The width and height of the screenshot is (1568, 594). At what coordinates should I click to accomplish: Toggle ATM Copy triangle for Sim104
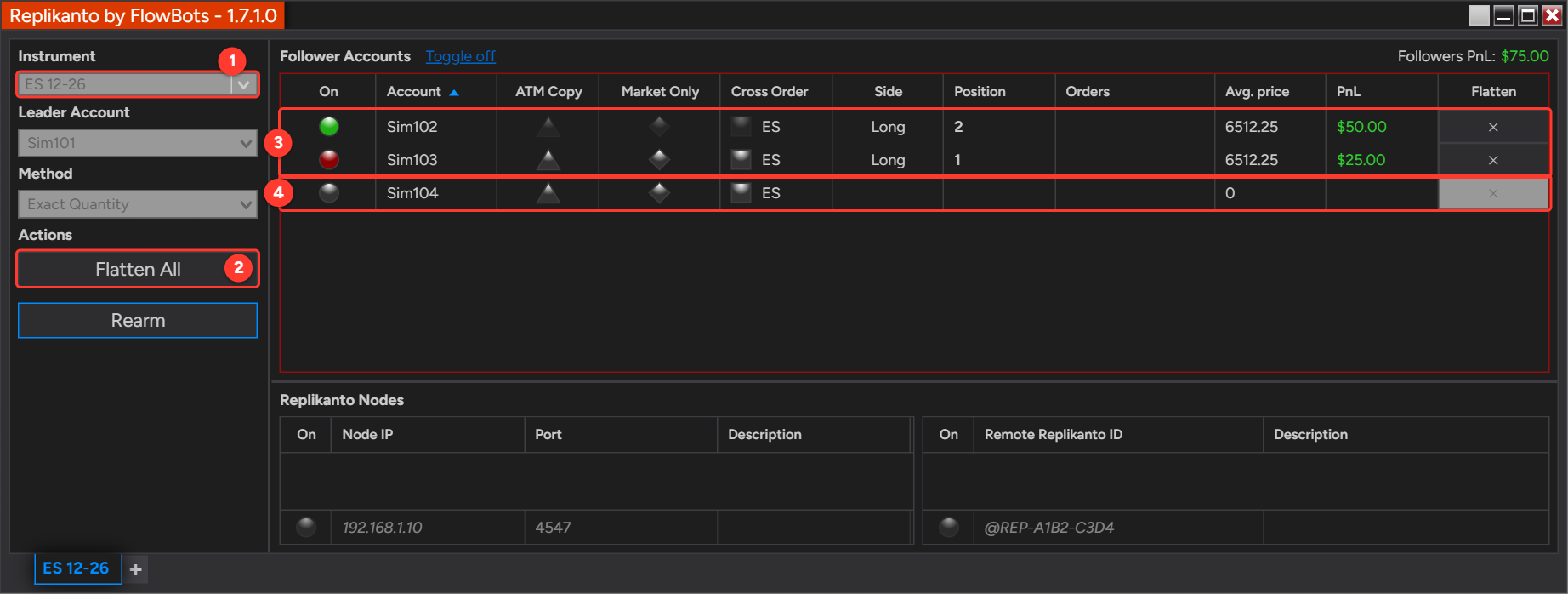(548, 192)
